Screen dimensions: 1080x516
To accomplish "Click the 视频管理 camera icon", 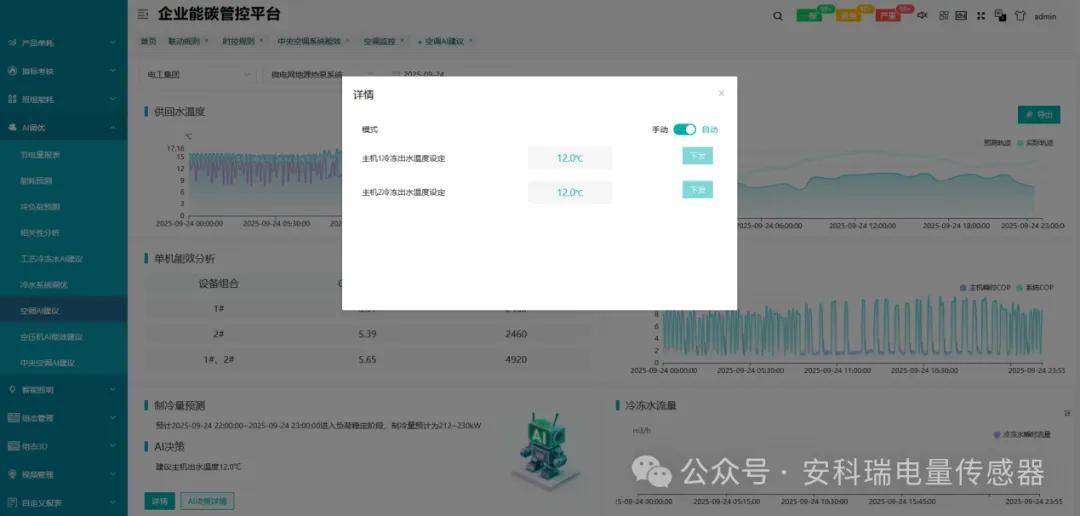I will pos(12,475).
